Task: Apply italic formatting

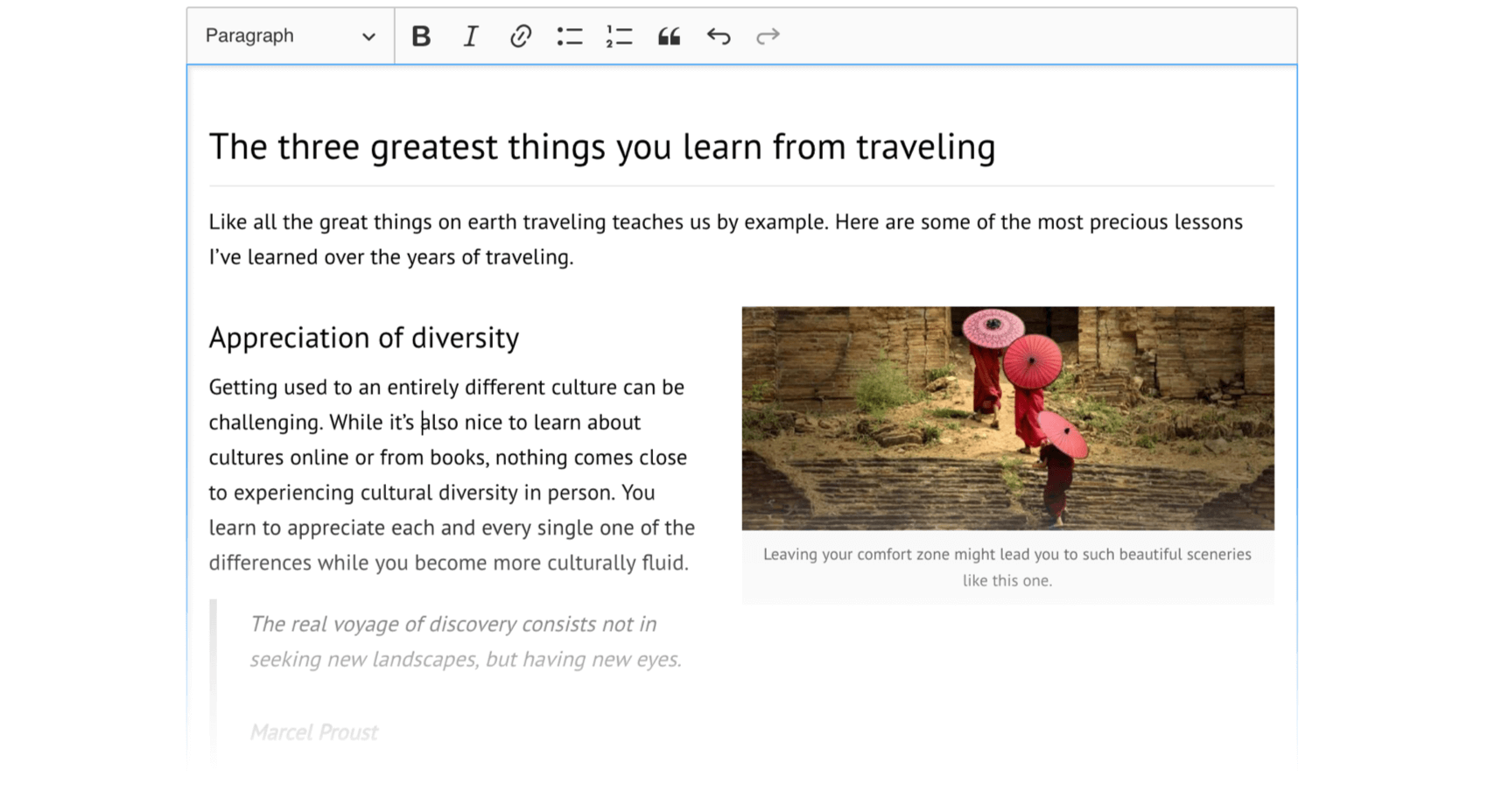Action: coord(470,36)
